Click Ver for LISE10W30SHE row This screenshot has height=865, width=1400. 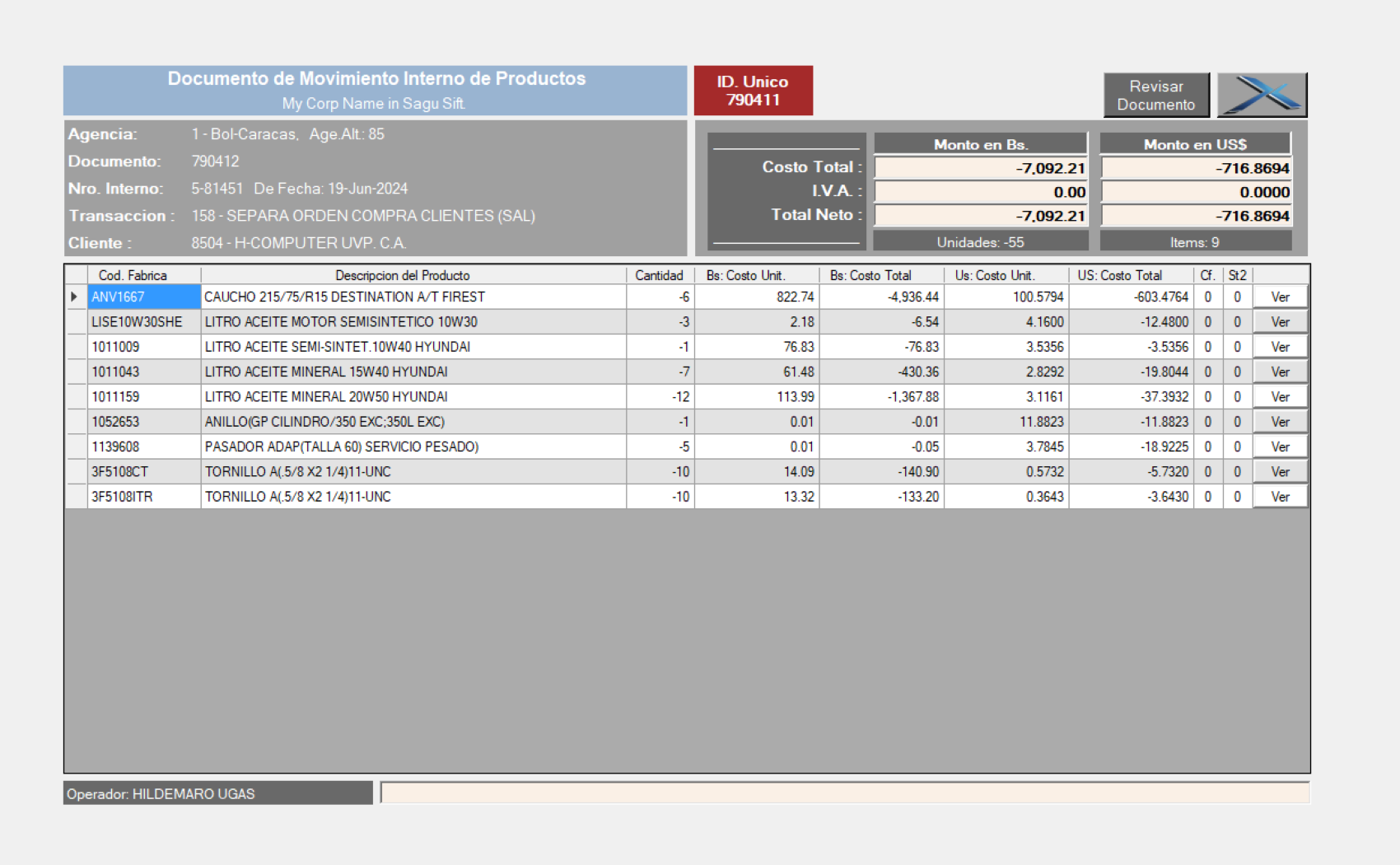click(x=1280, y=322)
